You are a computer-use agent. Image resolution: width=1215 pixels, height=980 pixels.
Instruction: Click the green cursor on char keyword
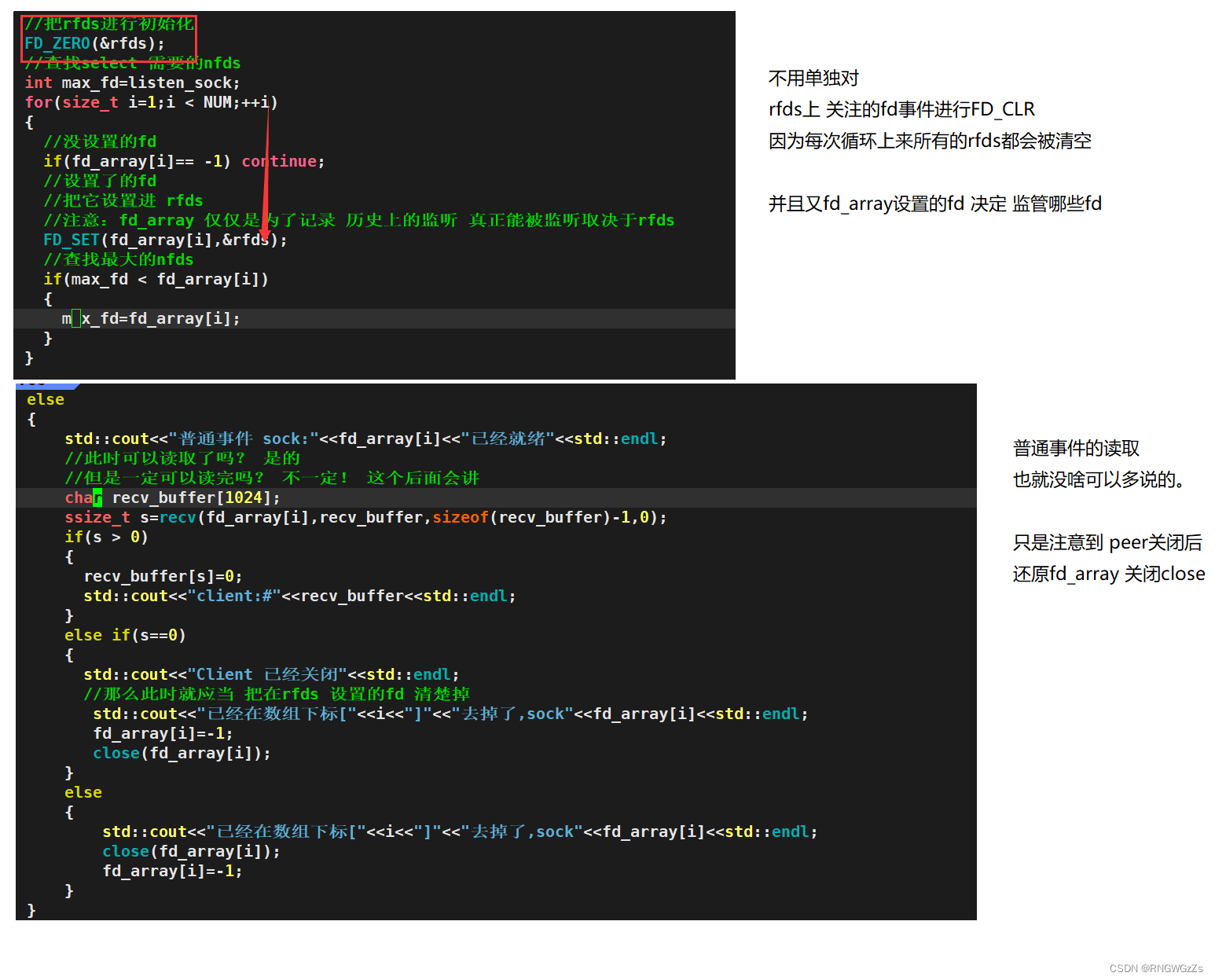pyautogui.click(x=99, y=497)
